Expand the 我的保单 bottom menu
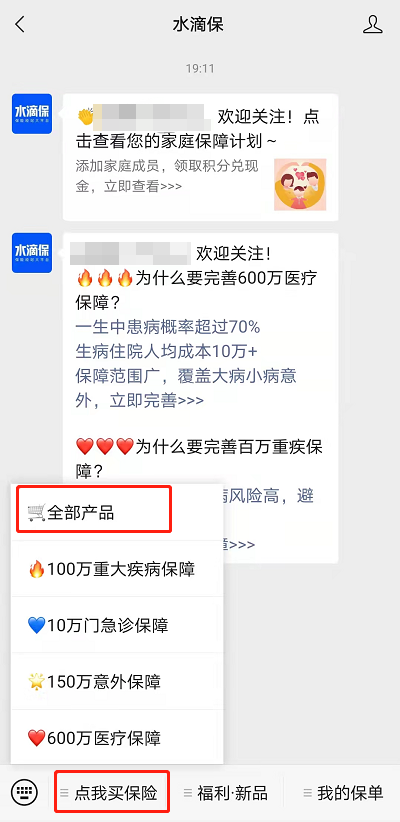This screenshot has height=822, width=400. tap(343, 793)
